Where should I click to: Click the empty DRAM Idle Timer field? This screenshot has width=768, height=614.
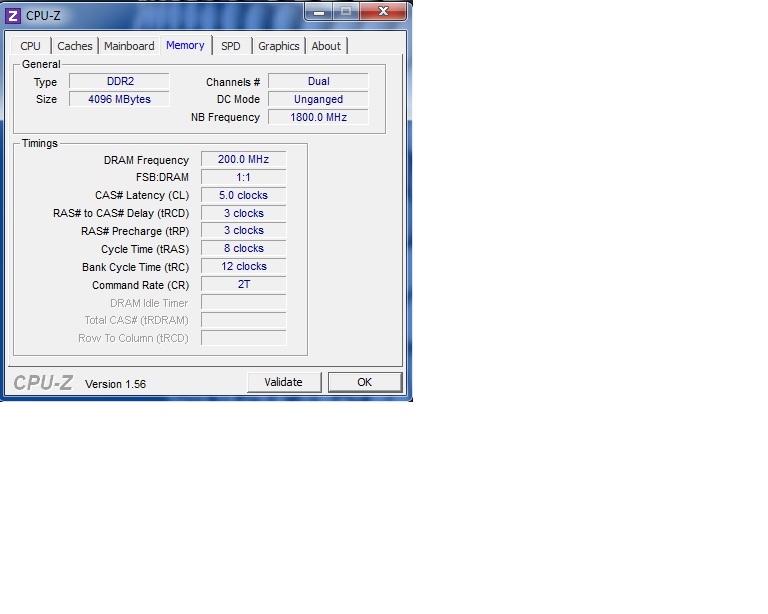[x=243, y=303]
